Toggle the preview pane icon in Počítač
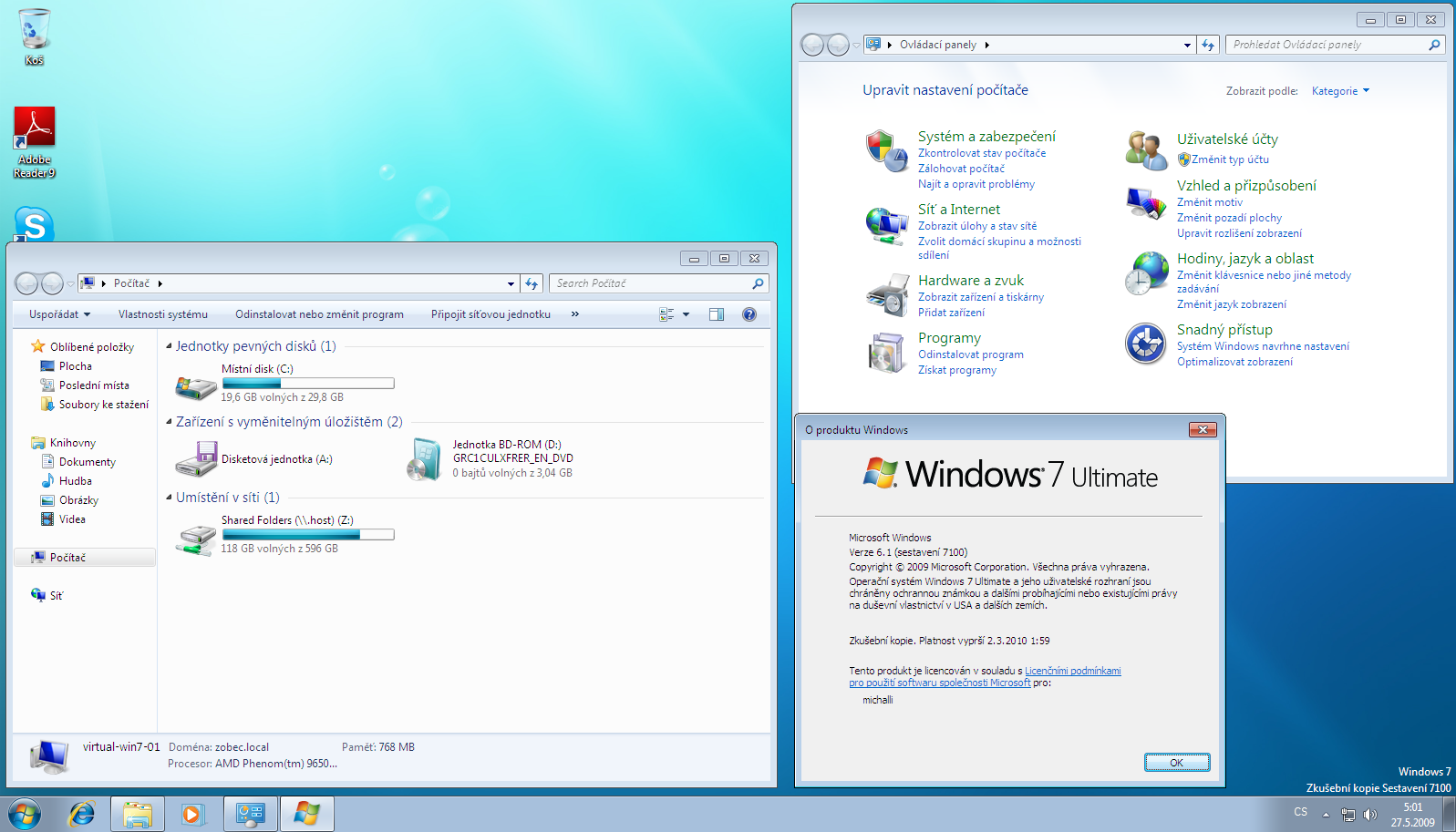Viewport: 1456px width, 832px height. pos(717,314)
